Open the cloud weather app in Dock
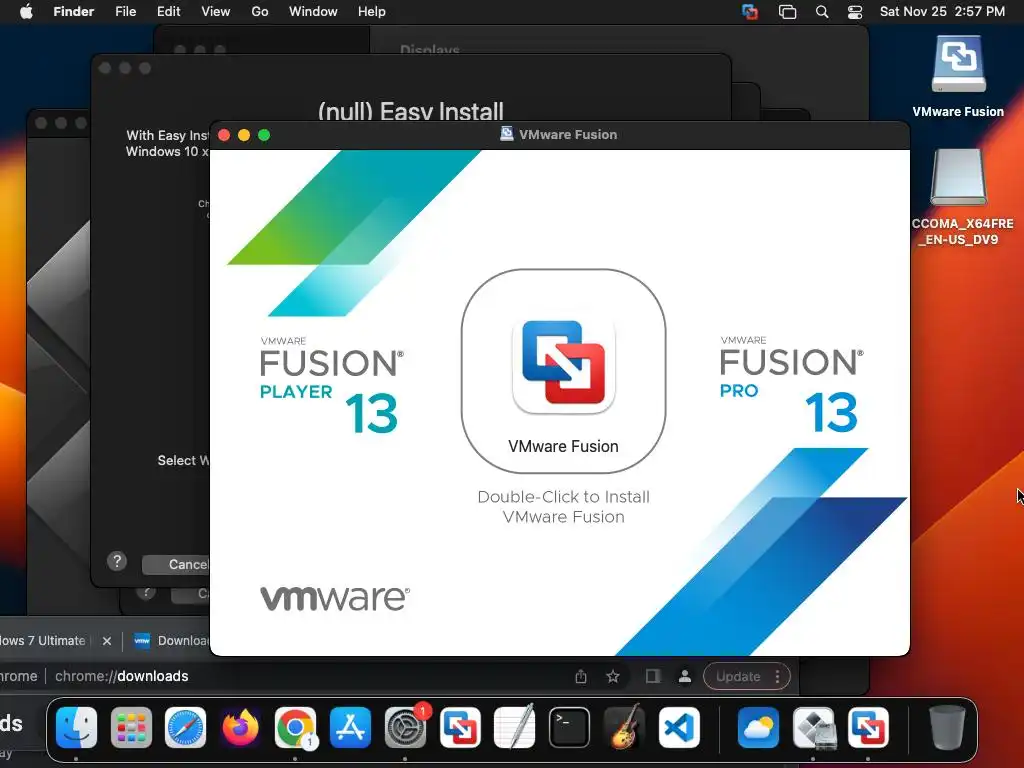Screen dimensions: 1024x768 758,727
